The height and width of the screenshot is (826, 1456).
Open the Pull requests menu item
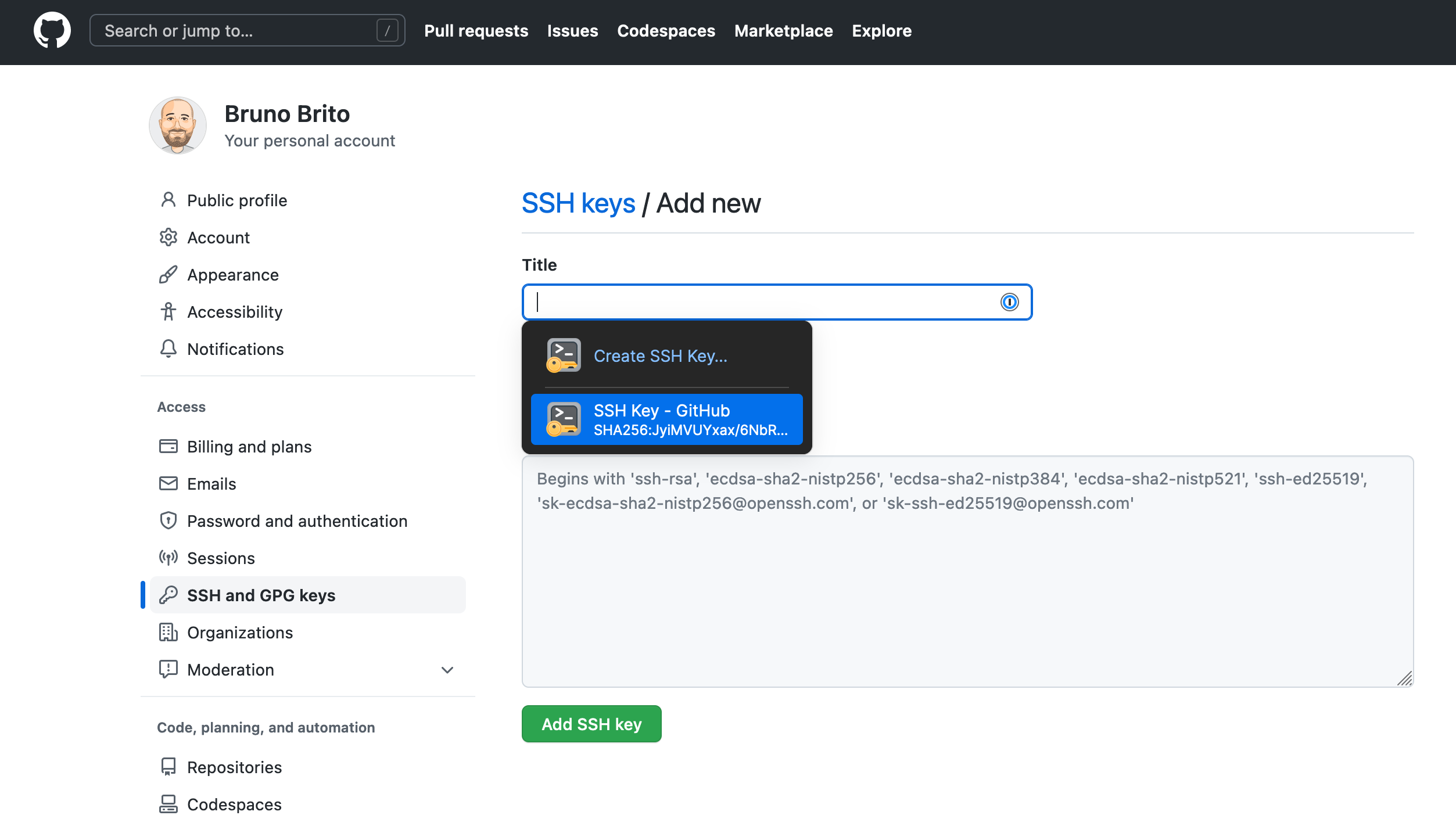(x=476, y=30)
